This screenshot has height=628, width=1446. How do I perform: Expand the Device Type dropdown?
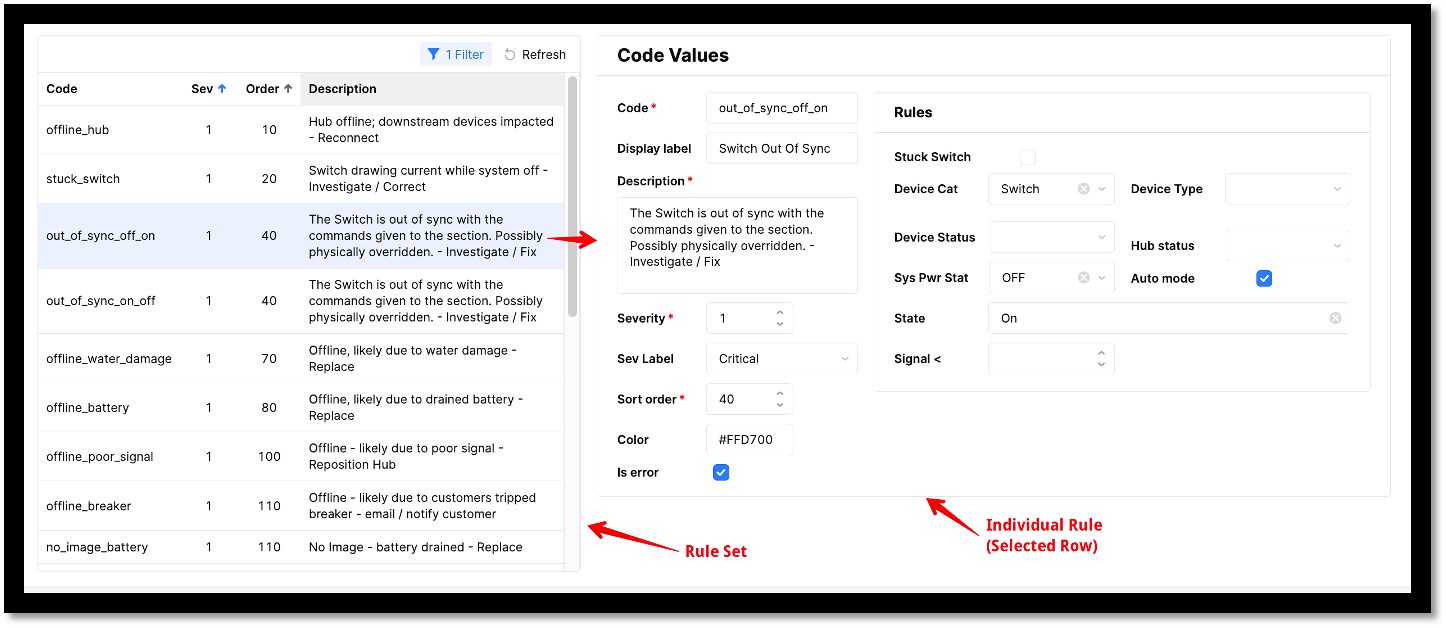(x=1287, y=189)
